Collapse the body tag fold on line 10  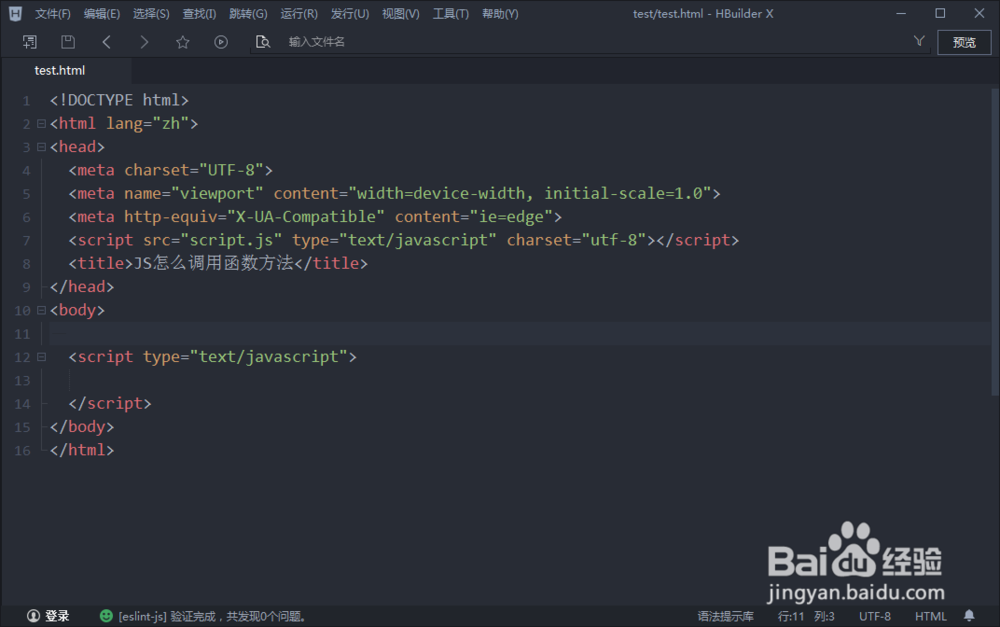tap(41, 310)
